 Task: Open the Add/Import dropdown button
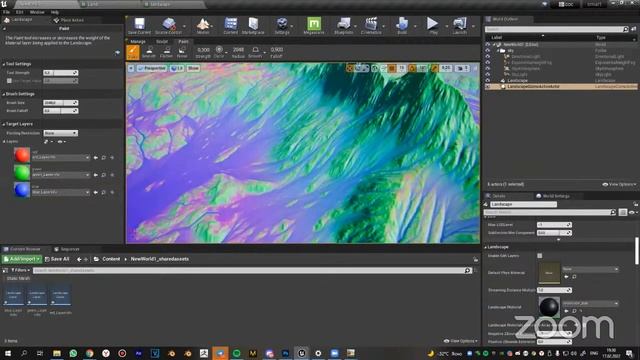click(22, 259)
